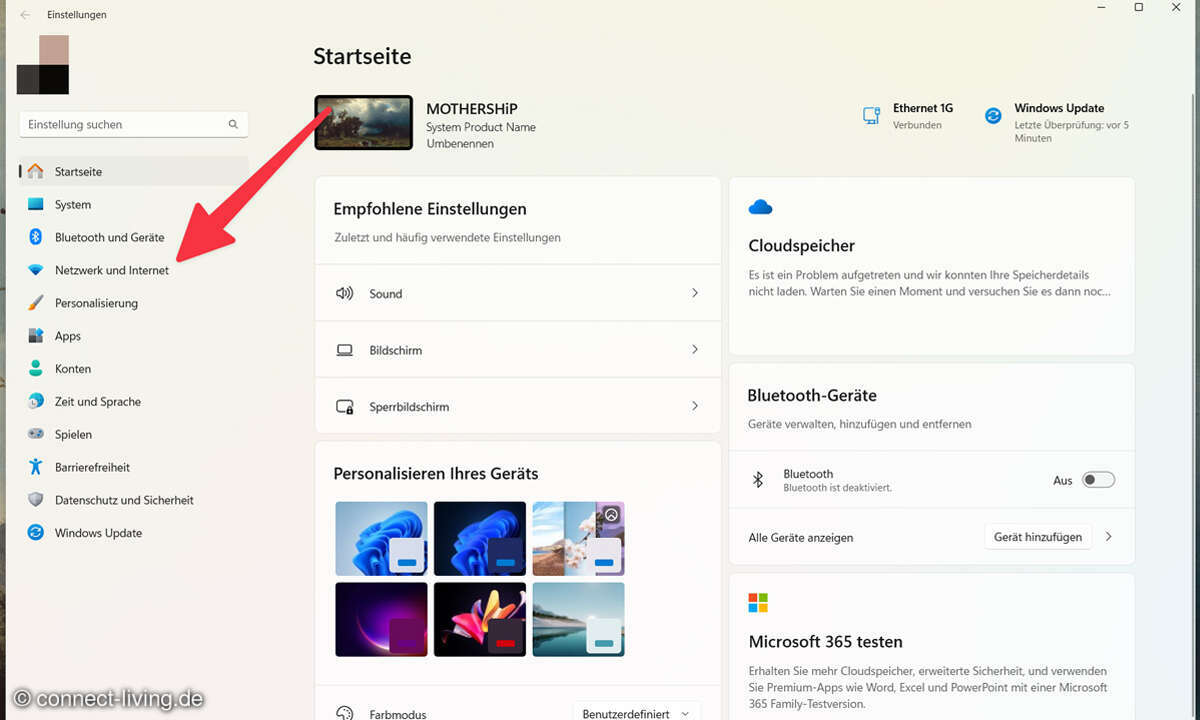This screenshot has width=1200, height=720.
Task: Open Spielen settings
Action: click(134, 434)
